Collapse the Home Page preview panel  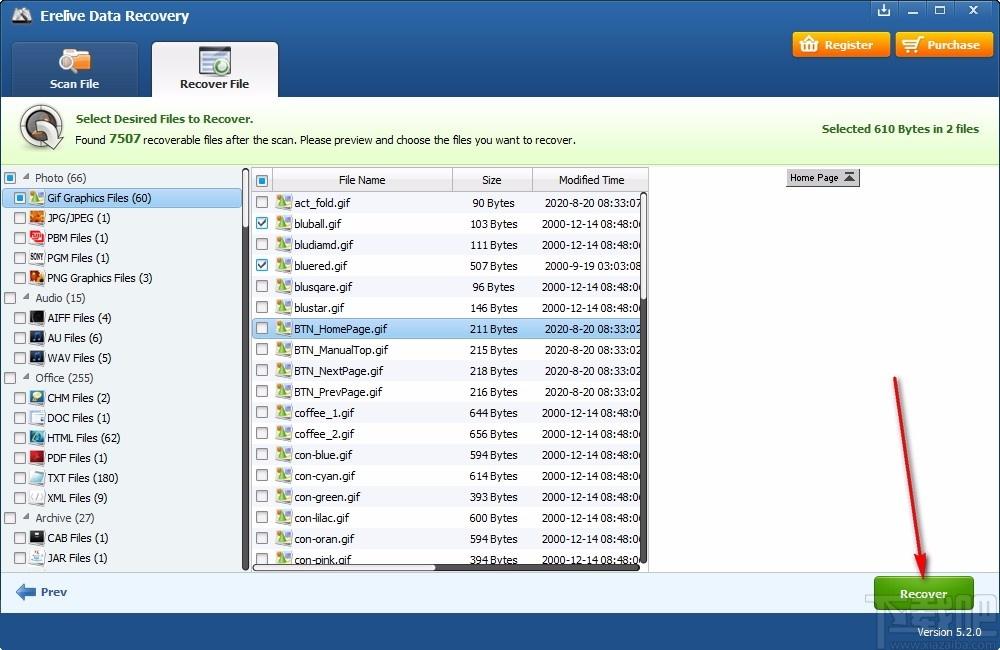[x=849, y=177]
